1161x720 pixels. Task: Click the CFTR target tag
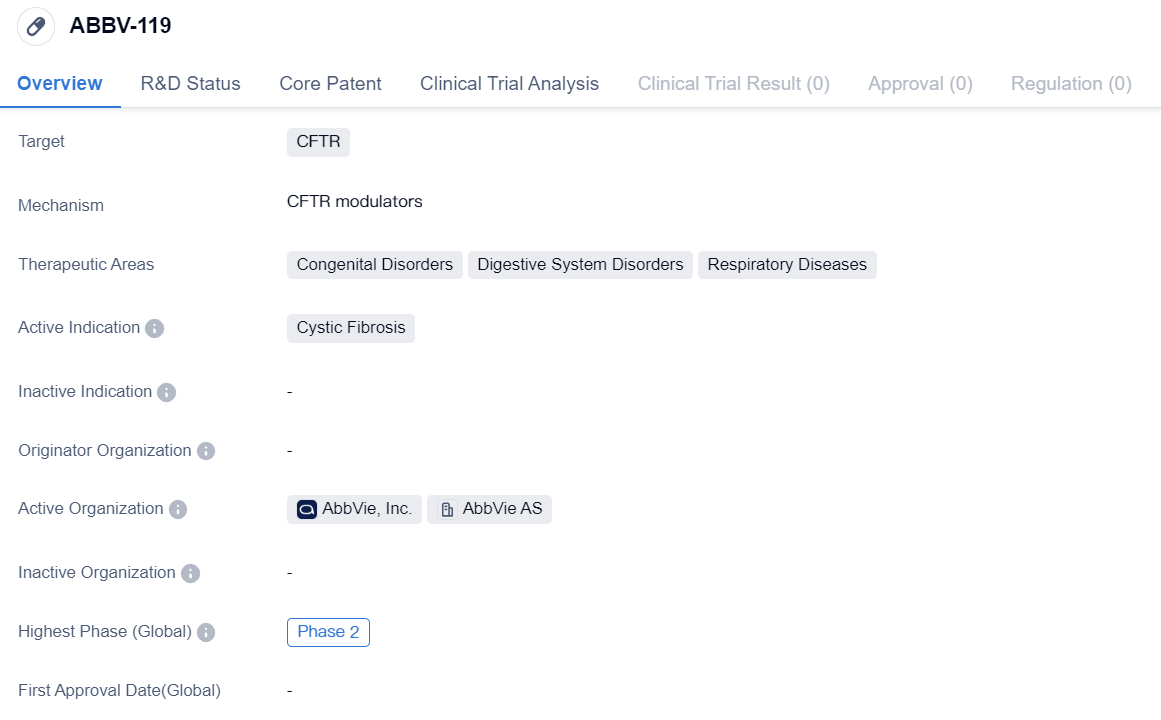coord(318,142)
